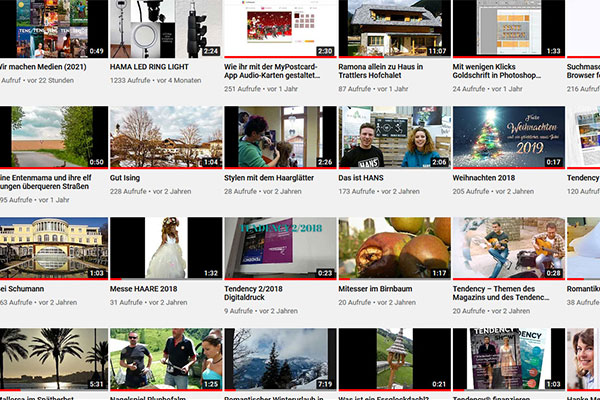Screen dimensions: 600x400
Task: Click the '1233 Aufrufe • vor 4 Monaten' text
Action: (x=155, y=80)
